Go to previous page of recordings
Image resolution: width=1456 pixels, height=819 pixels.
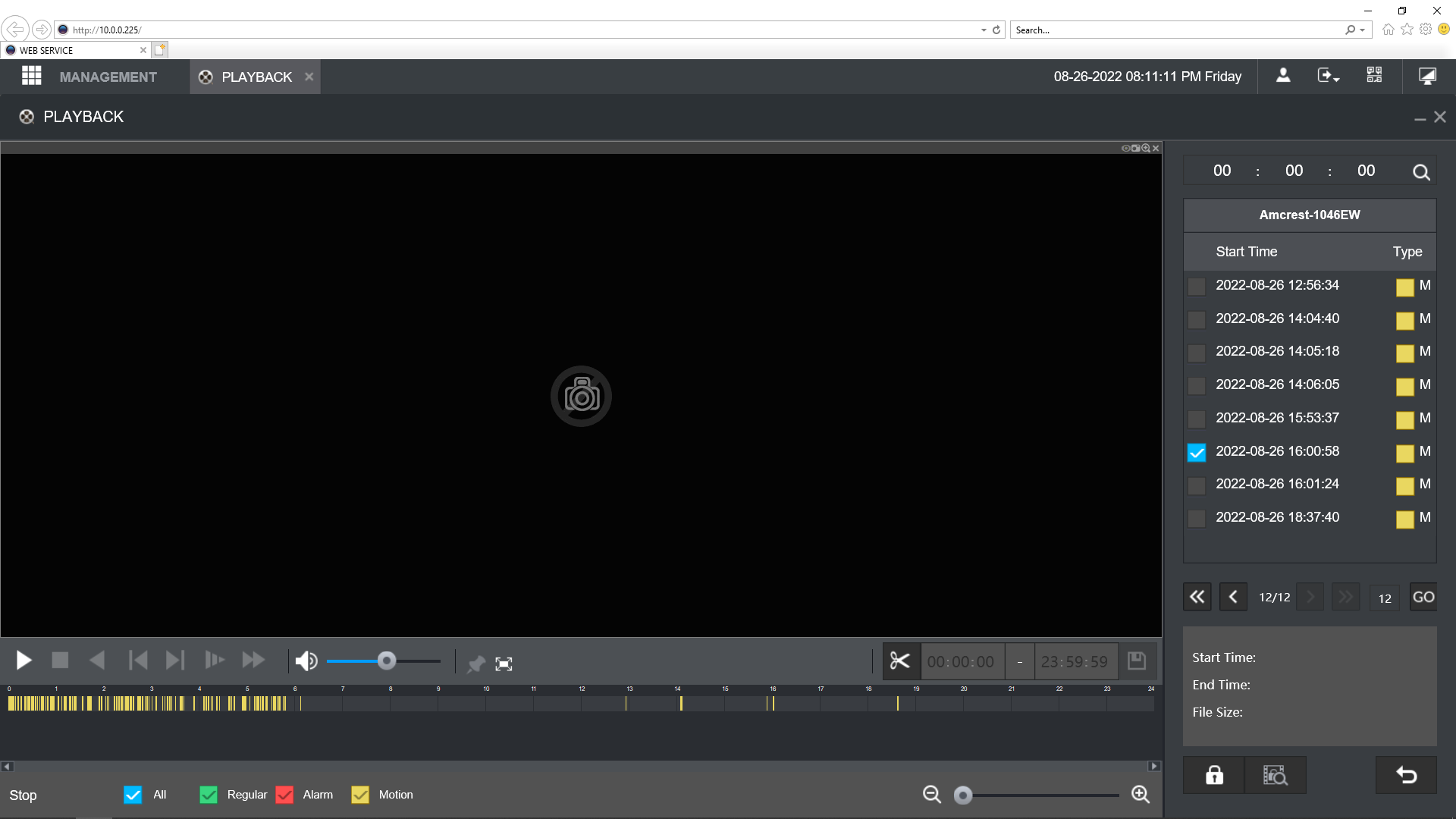click(x=1233, y=598)
